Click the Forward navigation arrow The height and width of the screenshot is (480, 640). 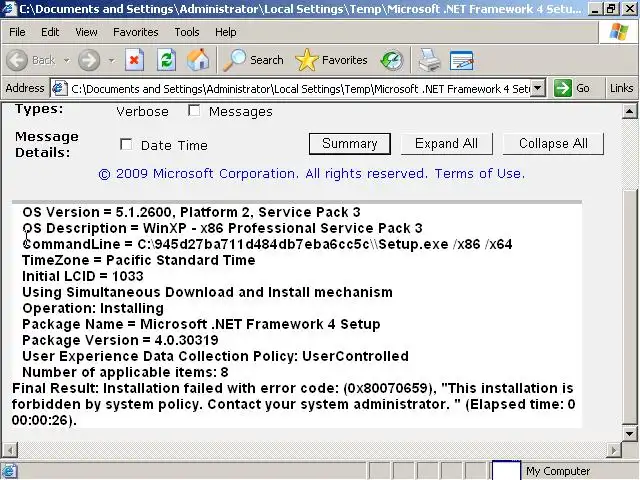[89, 60]
